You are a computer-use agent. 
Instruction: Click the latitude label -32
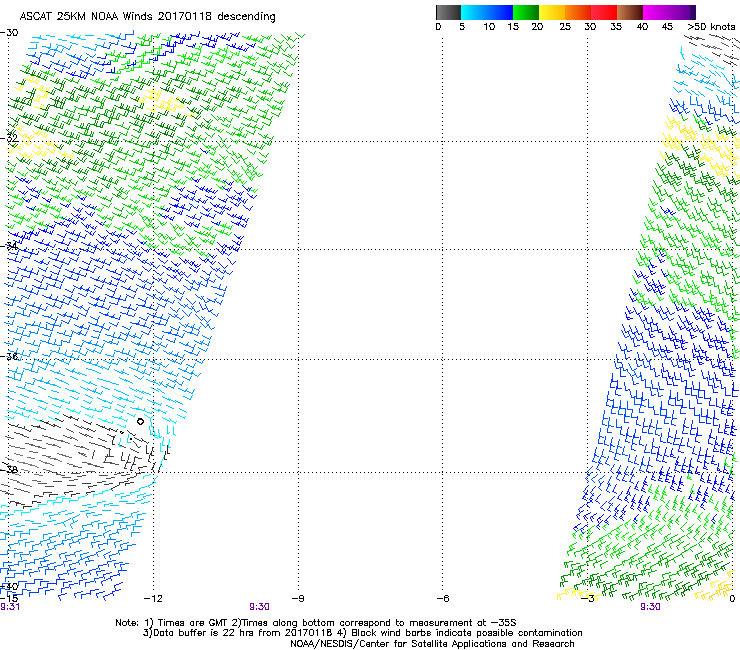pos(9,138)
